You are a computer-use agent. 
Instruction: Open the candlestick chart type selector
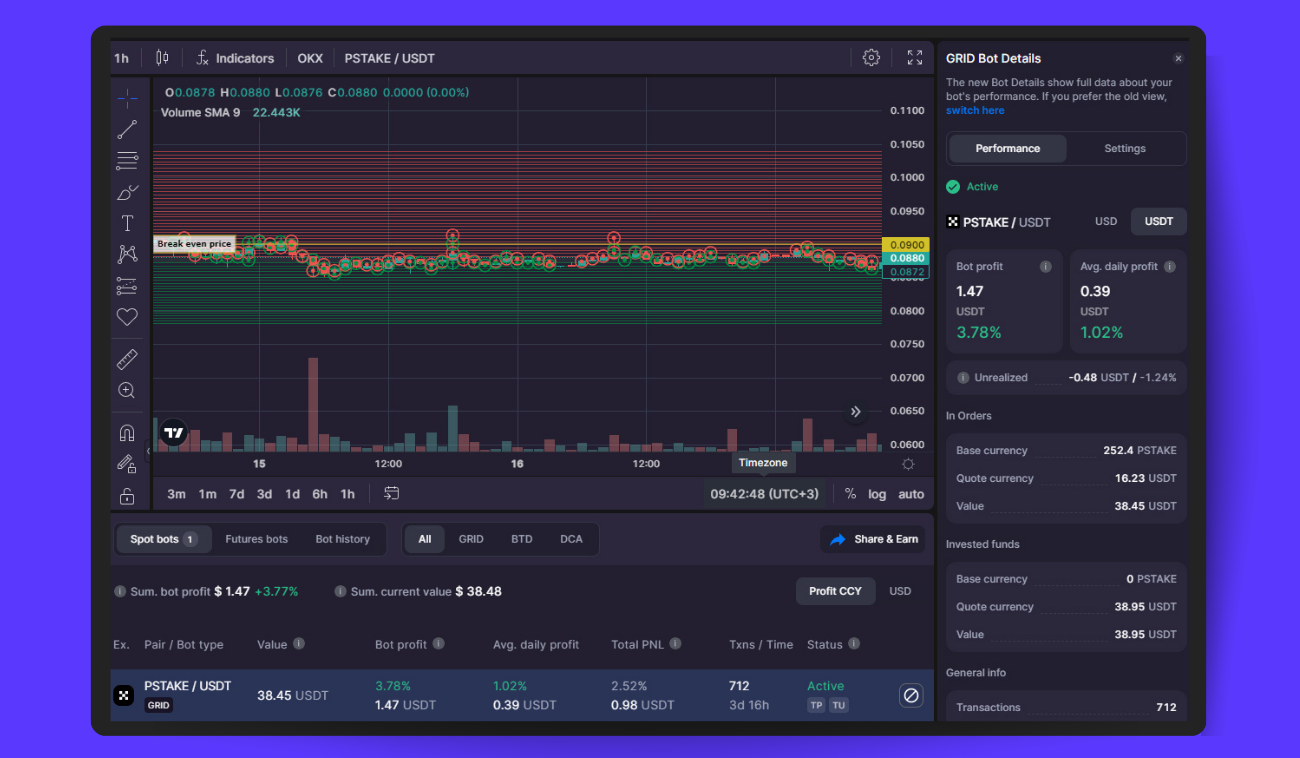[163, 58]
